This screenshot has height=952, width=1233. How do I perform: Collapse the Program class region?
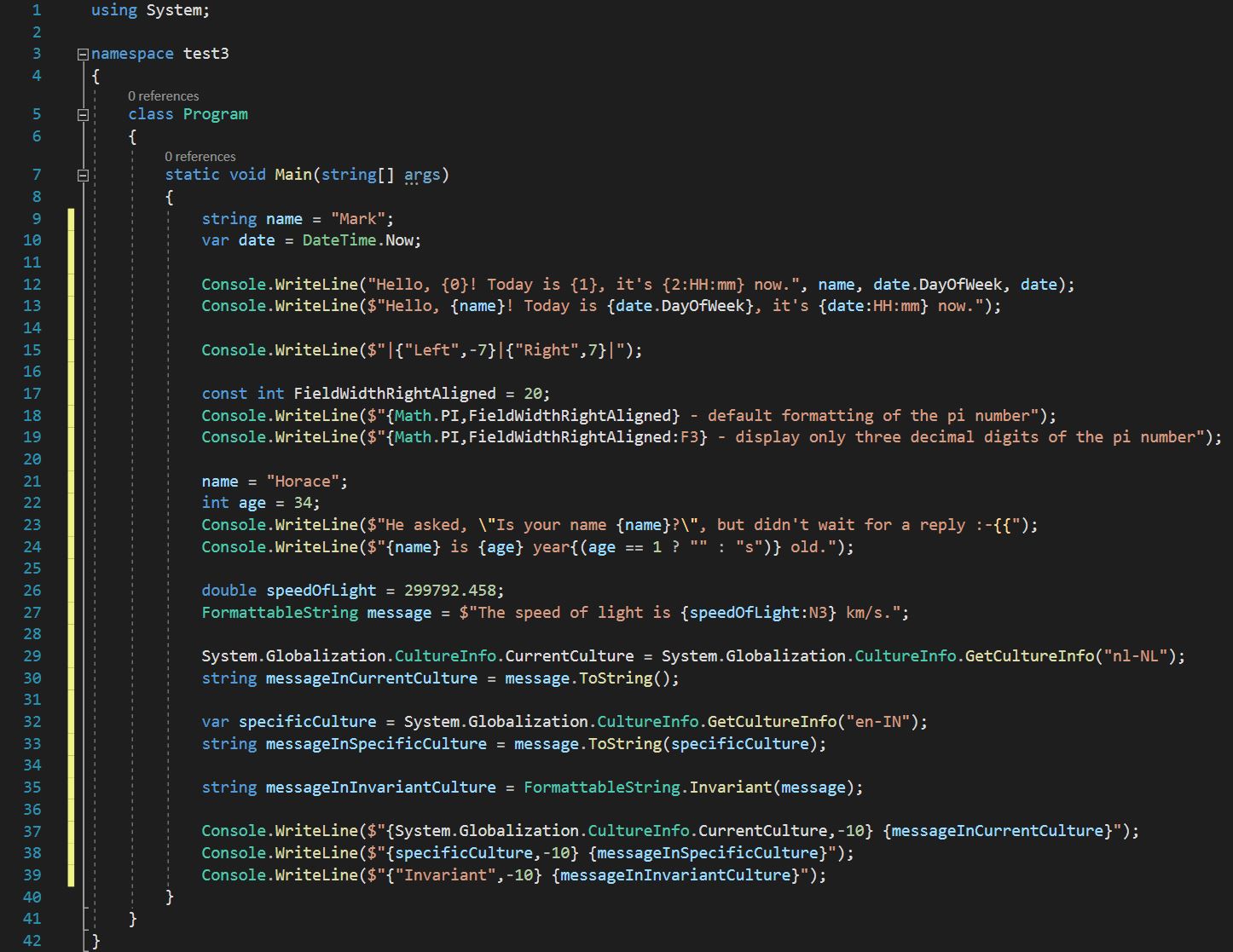pos(82,113)
